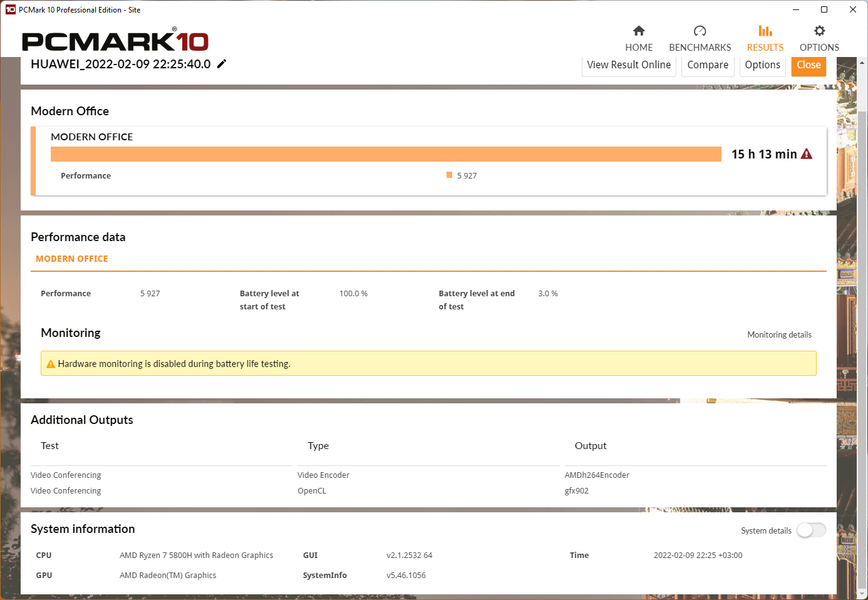Click the AMDh264Encoder output value
868x600 pixels.
(x=597, y=475)
